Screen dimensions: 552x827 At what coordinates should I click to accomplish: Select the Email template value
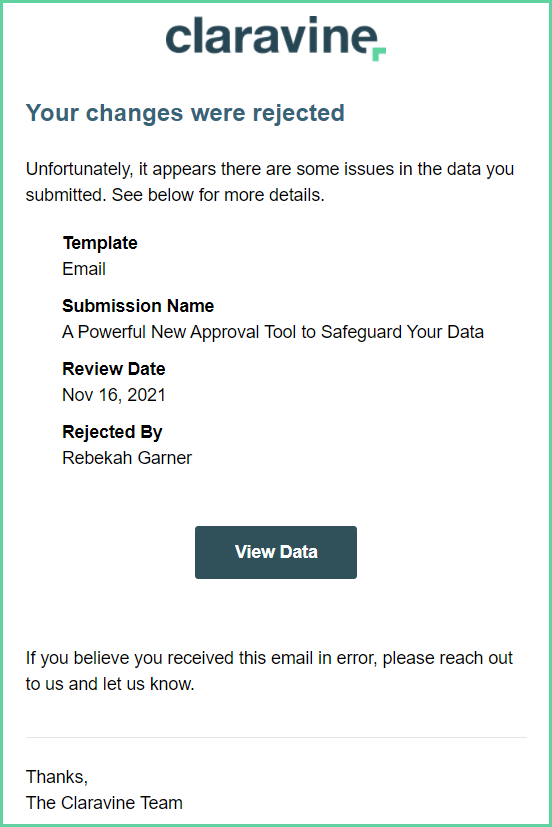pos(84,269)
